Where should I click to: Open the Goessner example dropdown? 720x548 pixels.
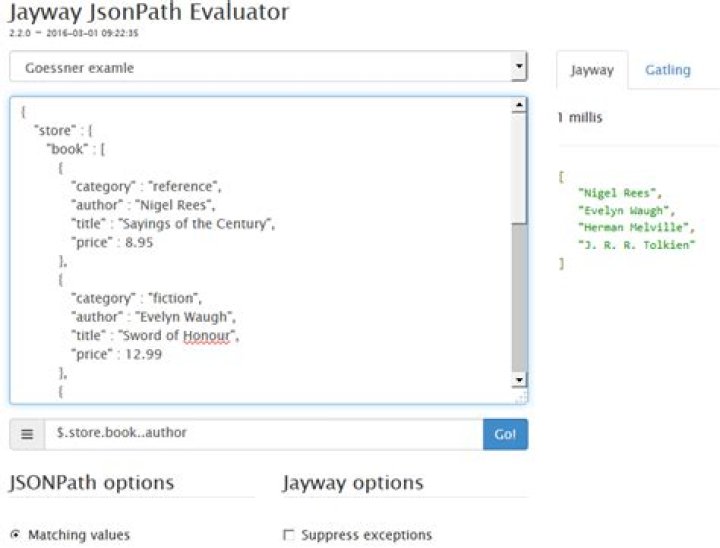268,67
